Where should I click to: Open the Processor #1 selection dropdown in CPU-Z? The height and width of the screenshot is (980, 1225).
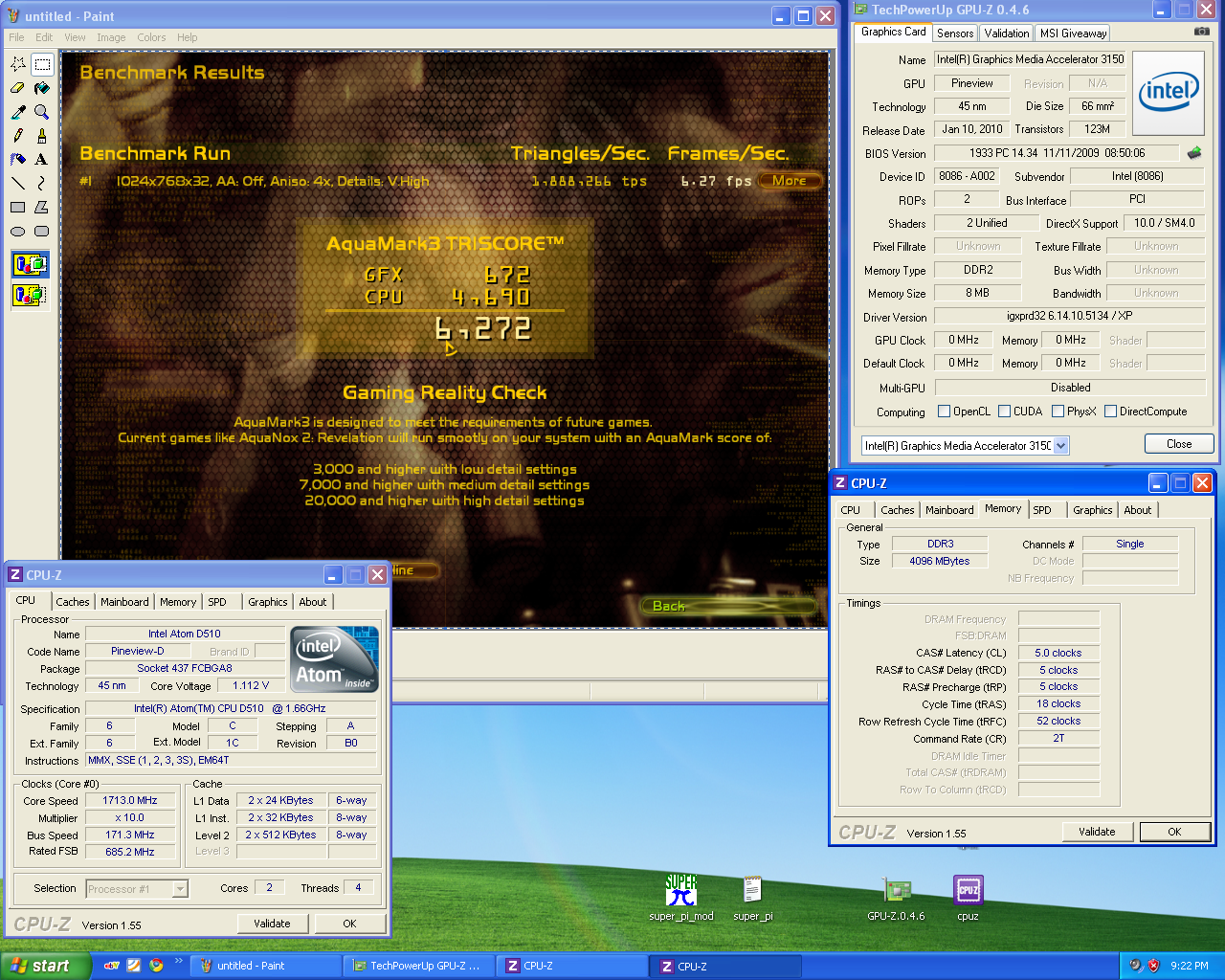179,889
